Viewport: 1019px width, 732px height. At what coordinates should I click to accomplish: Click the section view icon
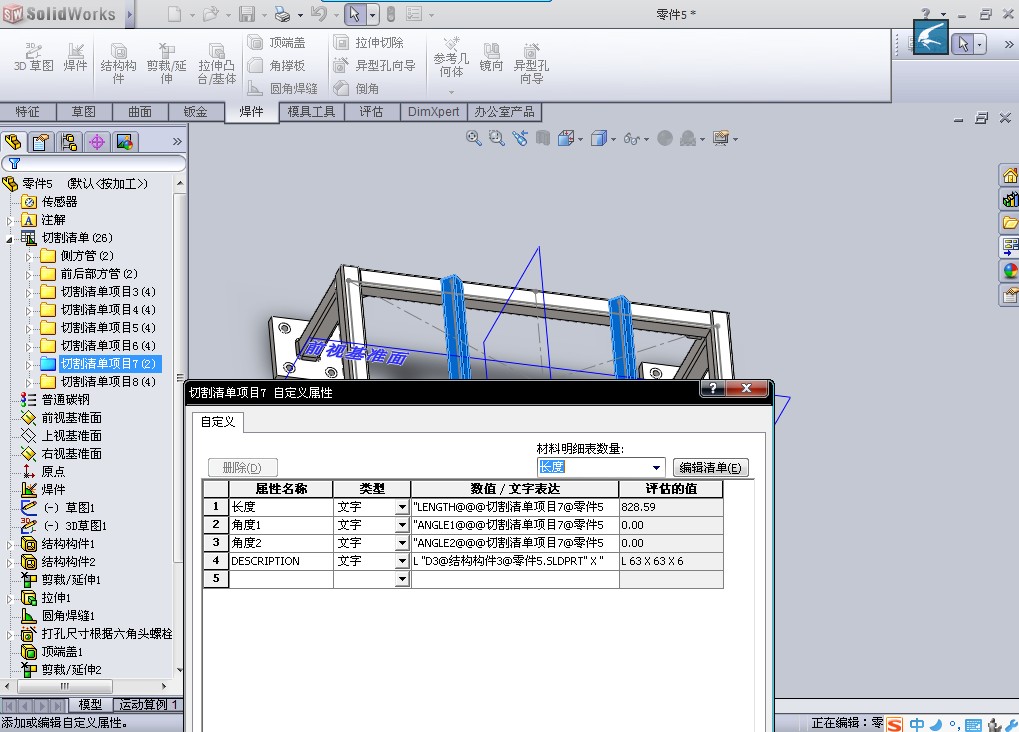pos(543,138)
